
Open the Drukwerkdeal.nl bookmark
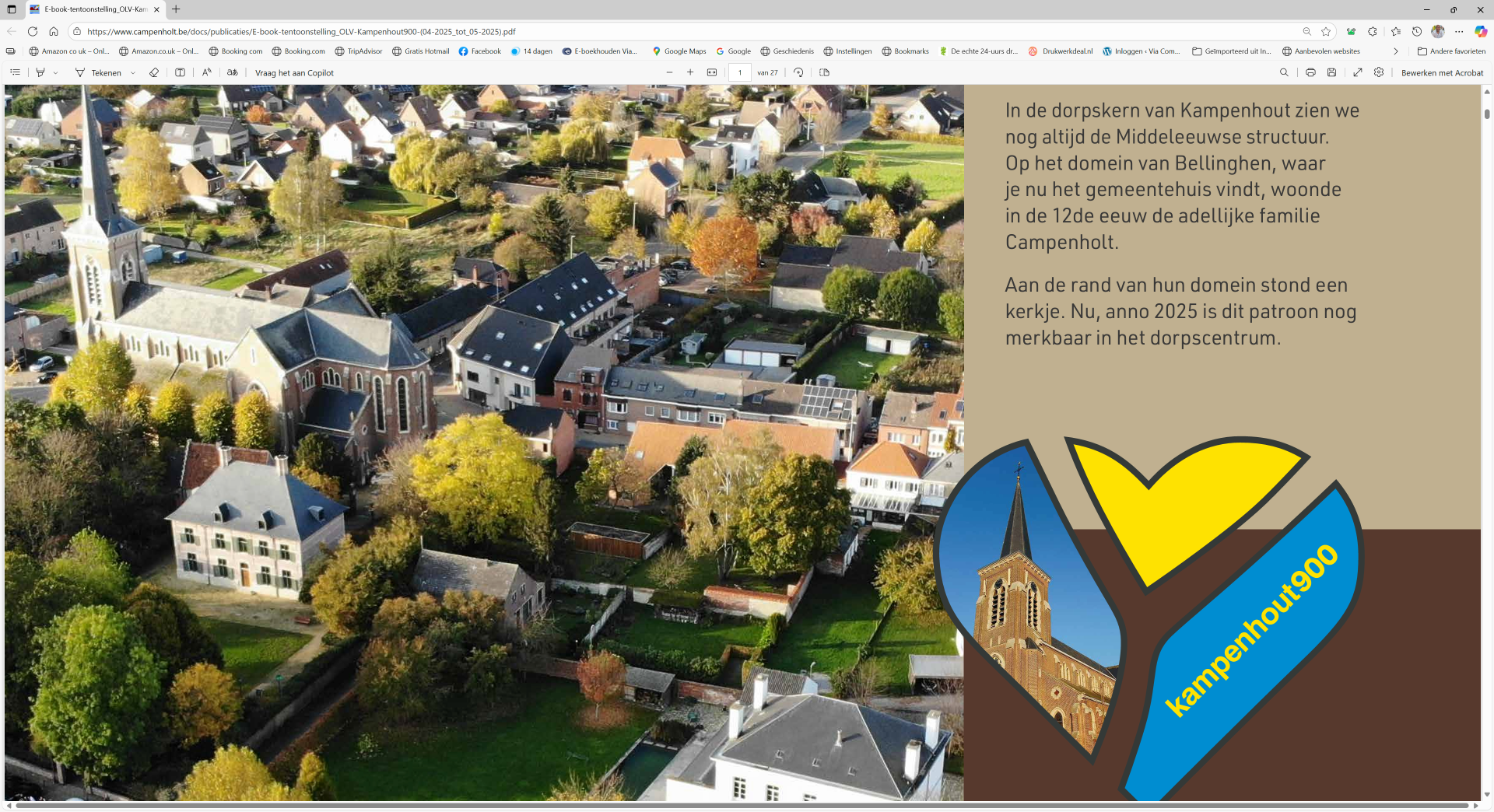coord(1061,51)
